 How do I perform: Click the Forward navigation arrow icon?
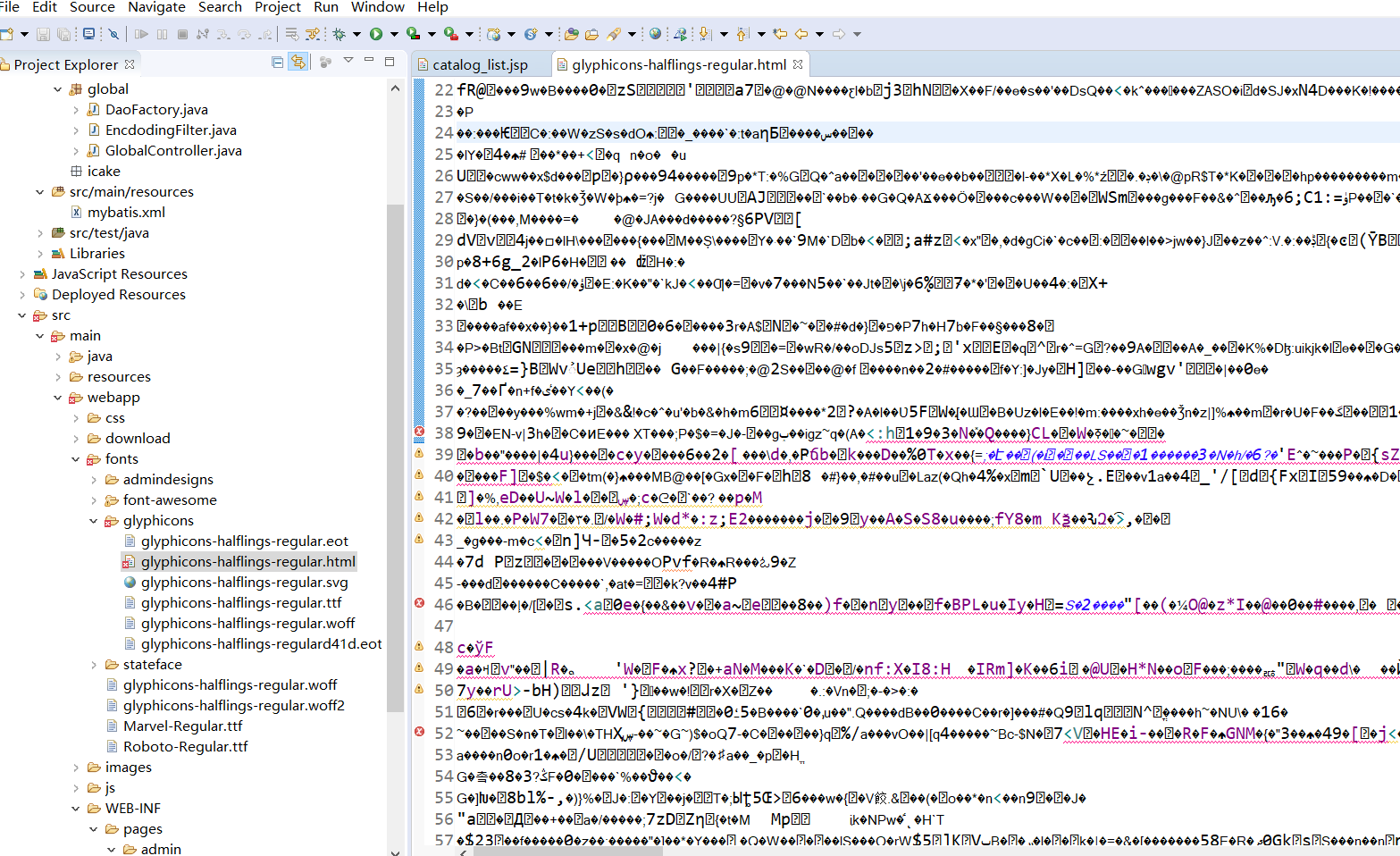point(839,34)
